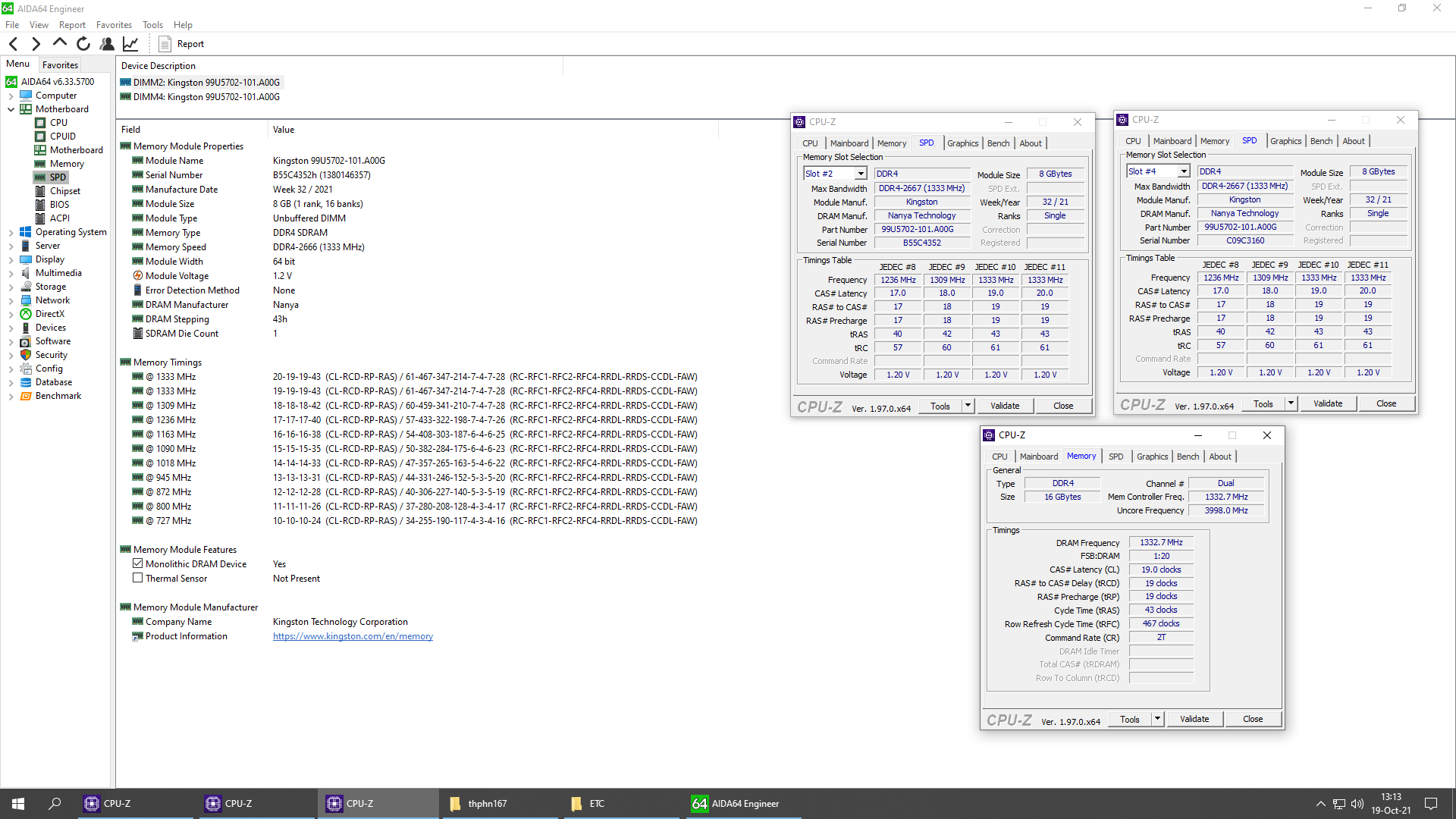Toggle the Monolithic DRAM Device checkbox

pyautogui.click(x=138, y=563)
